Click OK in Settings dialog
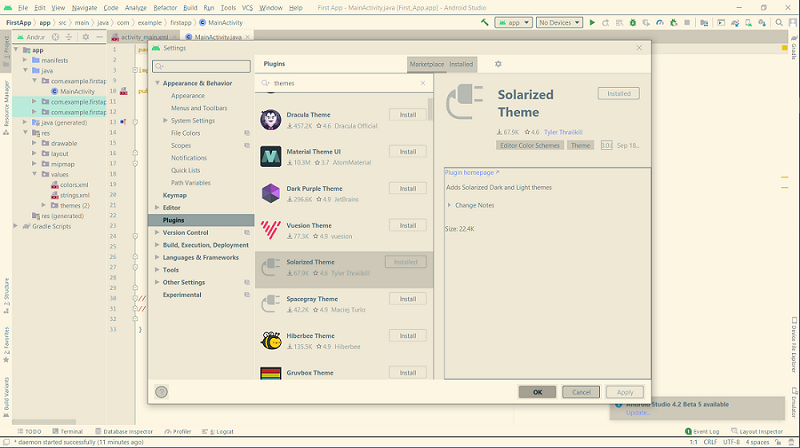Viewport: 800px width, 448px height. click(537, 392)
